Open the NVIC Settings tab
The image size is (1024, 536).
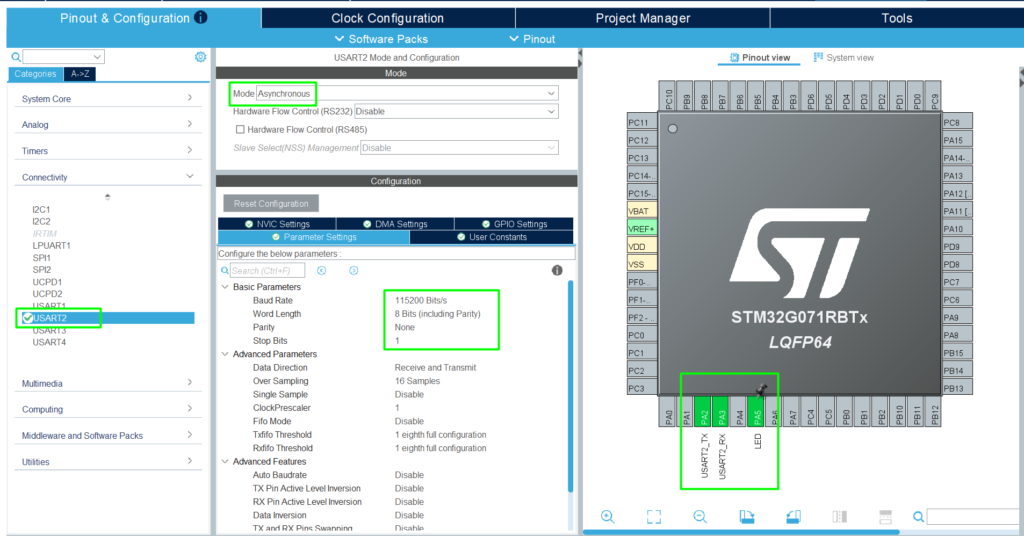tap(276, 224)
